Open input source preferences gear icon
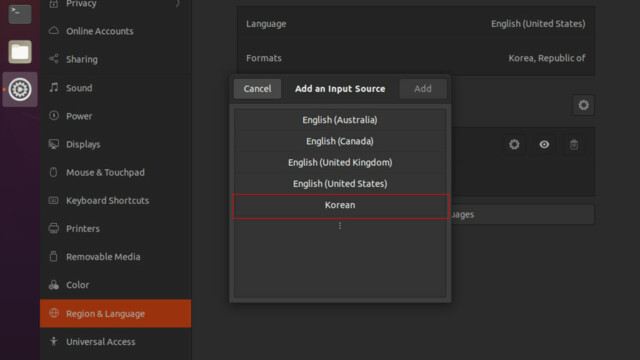The height and width of the screenshot is (360, 640). 514,144
